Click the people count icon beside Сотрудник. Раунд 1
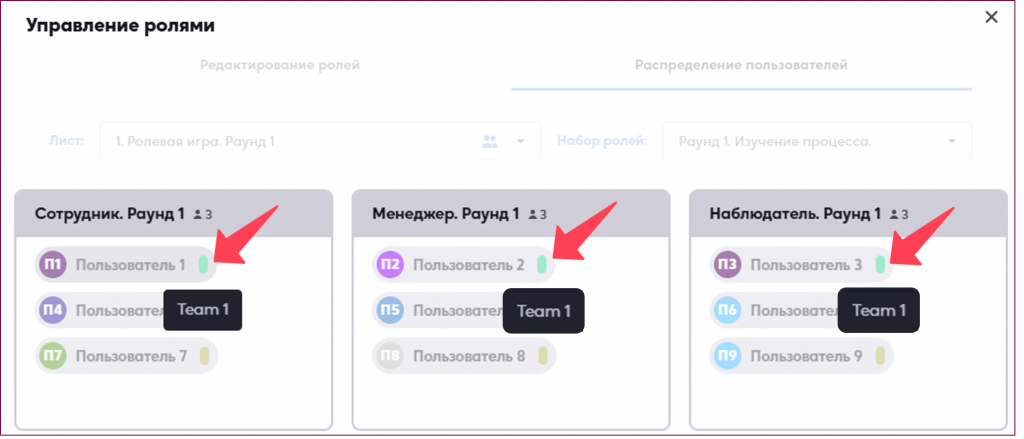This screenshot has height=439, width=1024. (198, 214)
